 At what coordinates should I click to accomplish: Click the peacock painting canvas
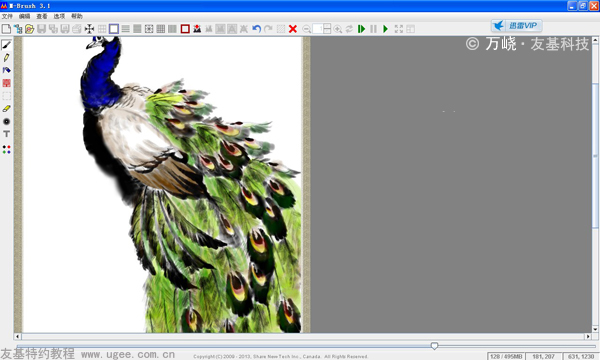pos(162,184)
